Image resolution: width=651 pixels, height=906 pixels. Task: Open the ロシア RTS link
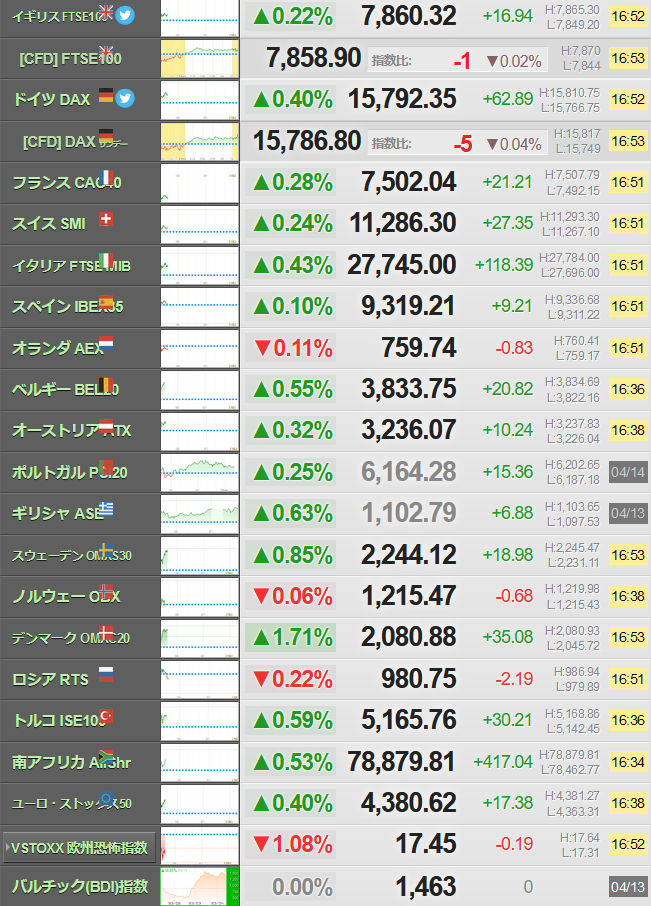click(x=50, y=680)
